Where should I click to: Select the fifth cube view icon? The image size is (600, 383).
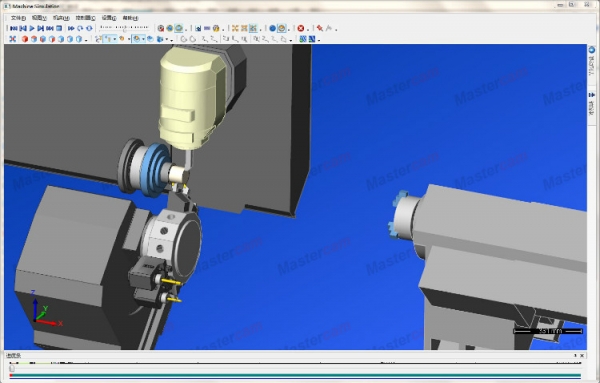[61, 39]
